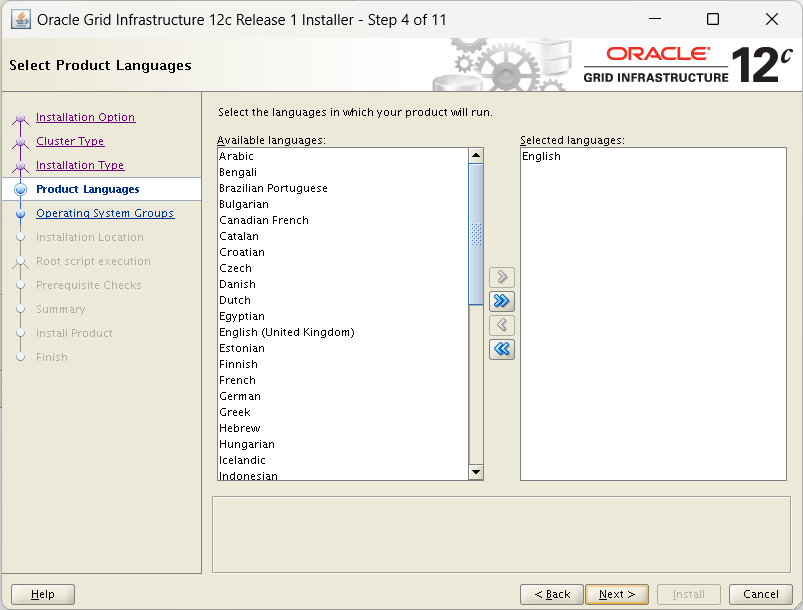Image resolution: width=803 pixels, height=610 pixels.
Task: Choose Icelandic in Available languages
Action: [342, 460]
